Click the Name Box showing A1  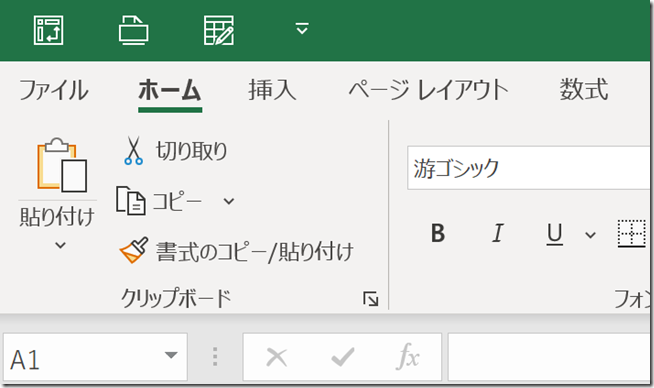(x=95, y=357)
